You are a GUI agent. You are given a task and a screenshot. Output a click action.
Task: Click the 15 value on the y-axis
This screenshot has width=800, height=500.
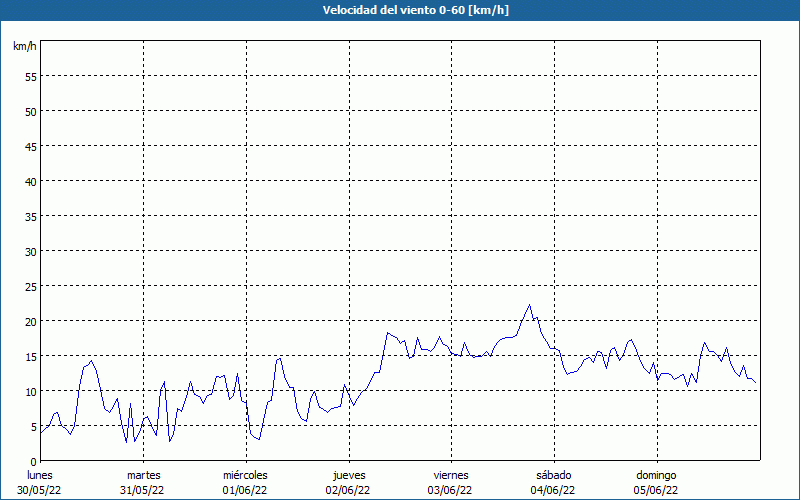click(31, 357)
